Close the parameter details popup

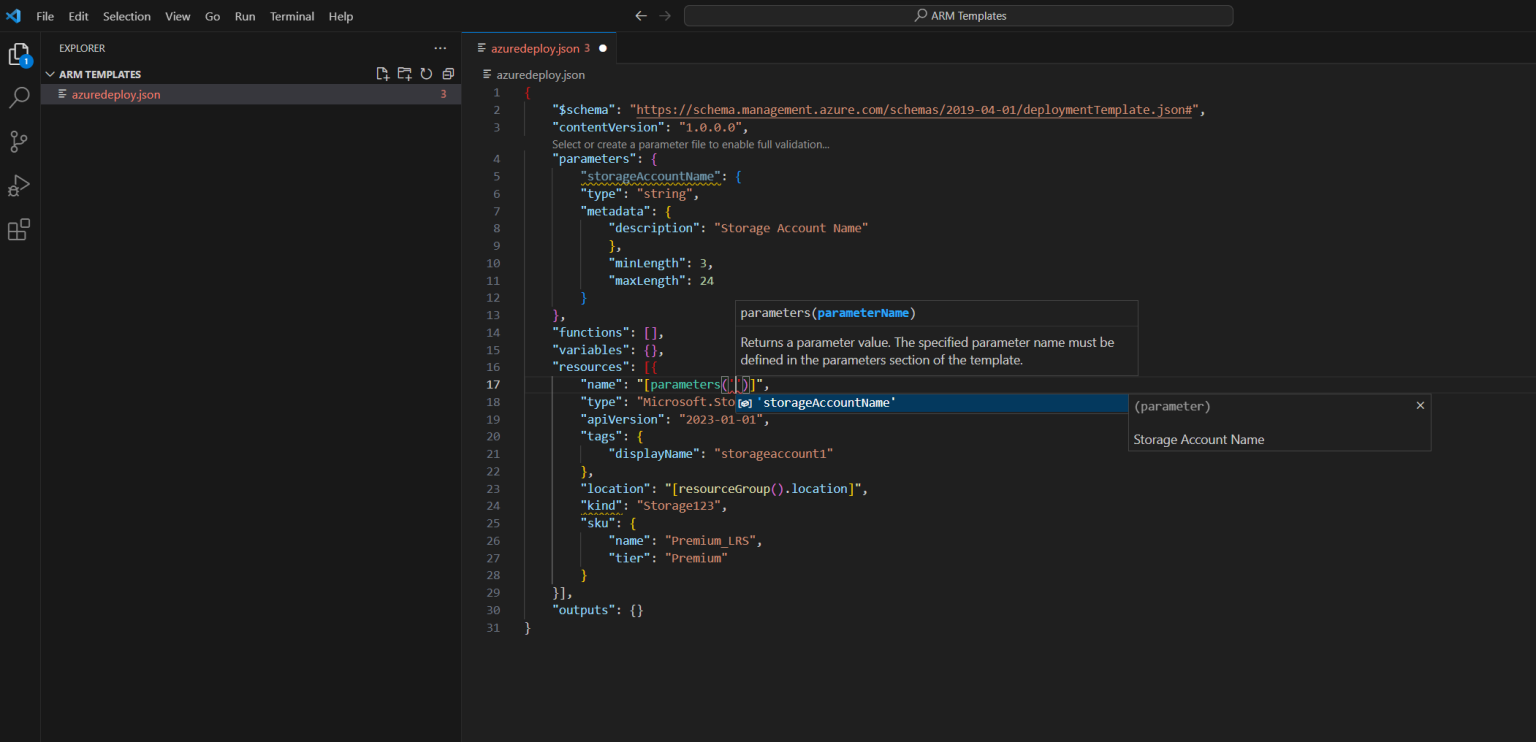tap(1420, 406)
